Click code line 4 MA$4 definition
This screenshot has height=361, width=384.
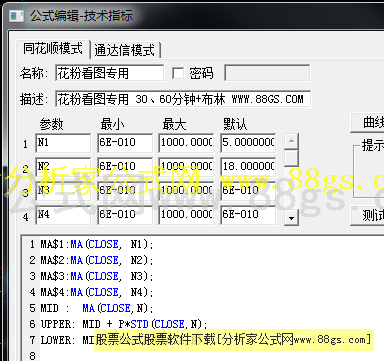click(97, 292)
